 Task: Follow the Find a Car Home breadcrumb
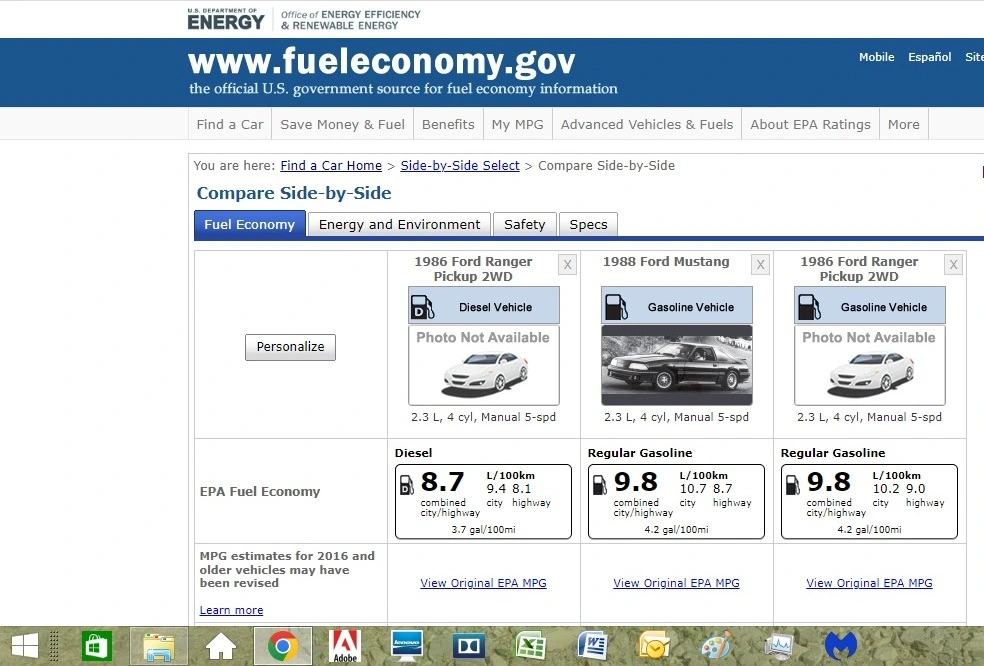click(331, 166)
